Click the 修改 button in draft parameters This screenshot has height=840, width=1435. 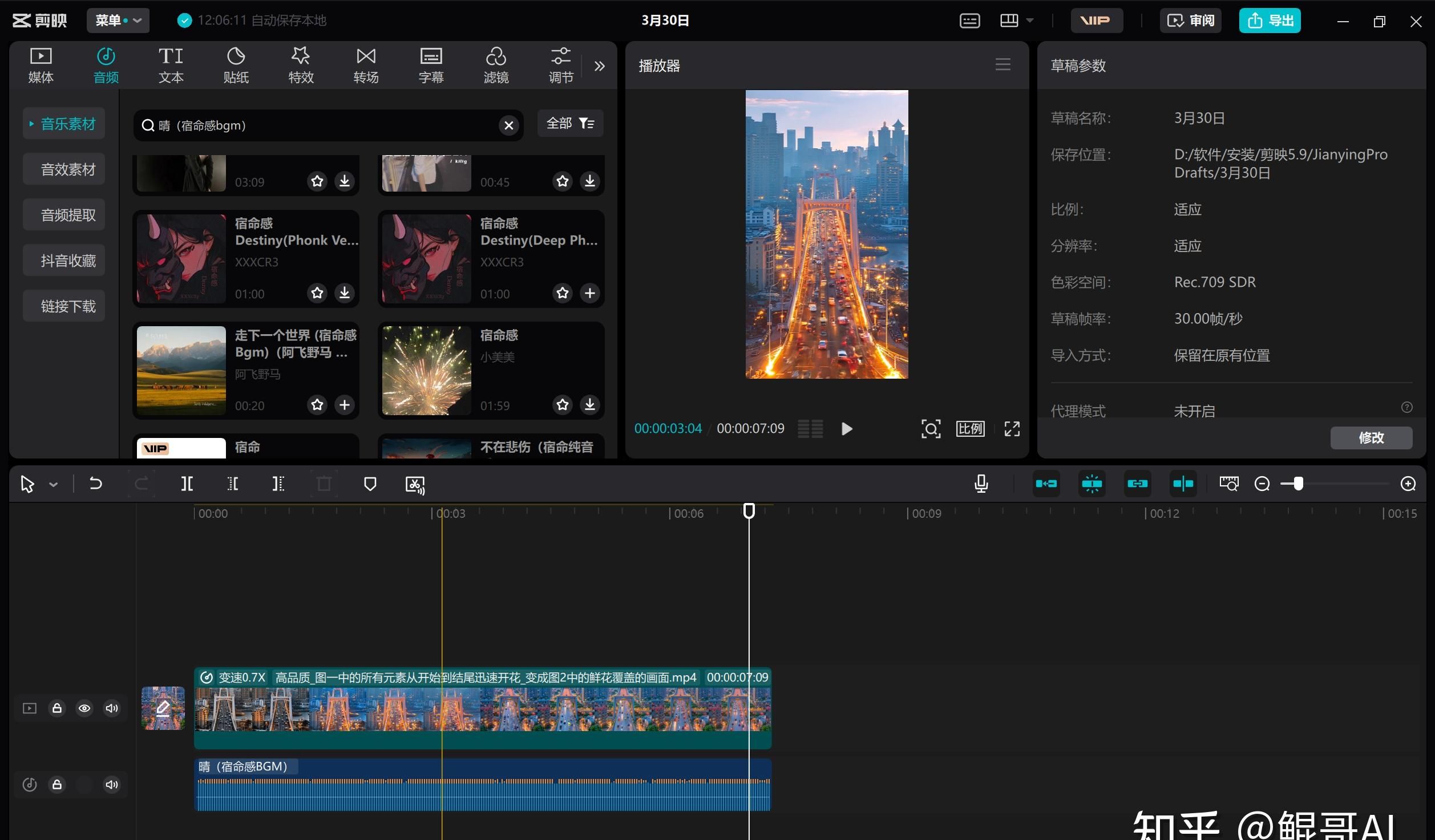(1371, 437)
